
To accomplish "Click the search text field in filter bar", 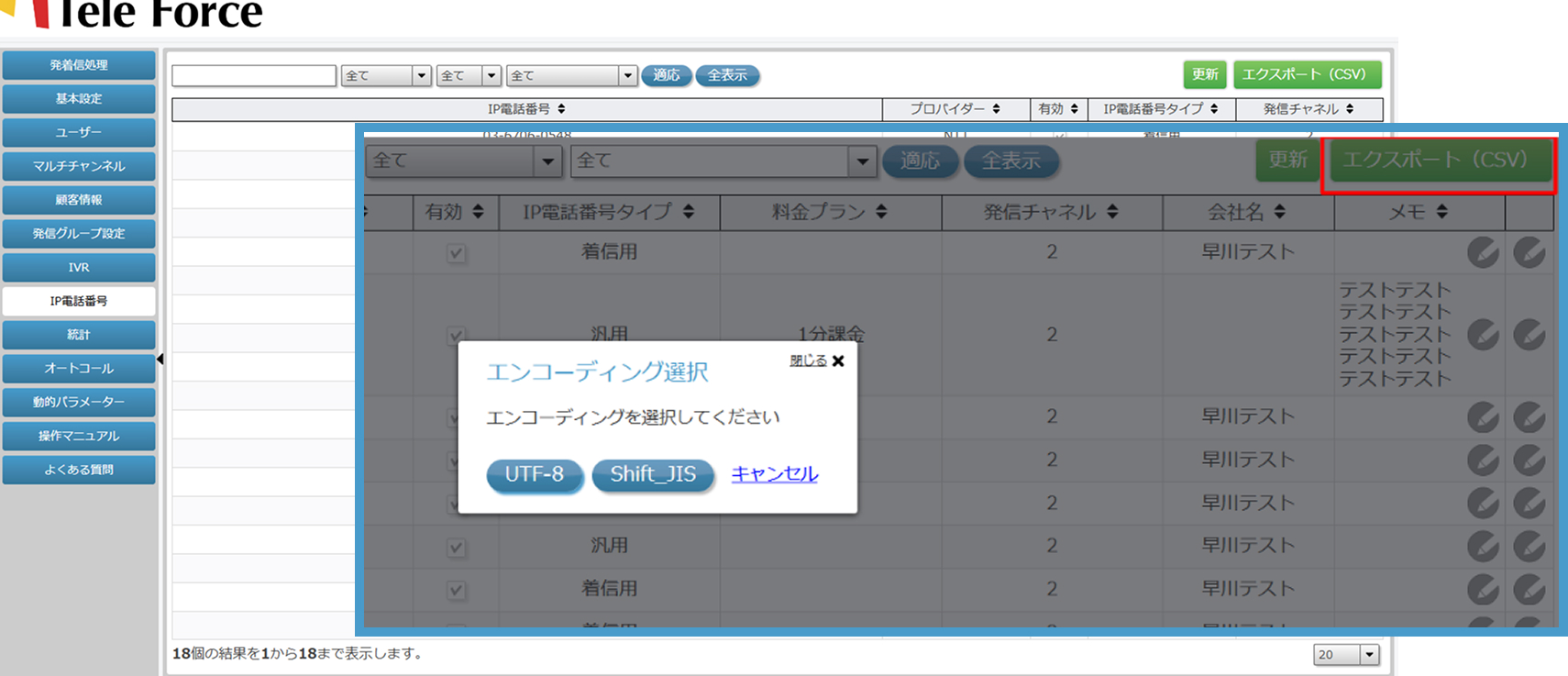I will [254, 76].
